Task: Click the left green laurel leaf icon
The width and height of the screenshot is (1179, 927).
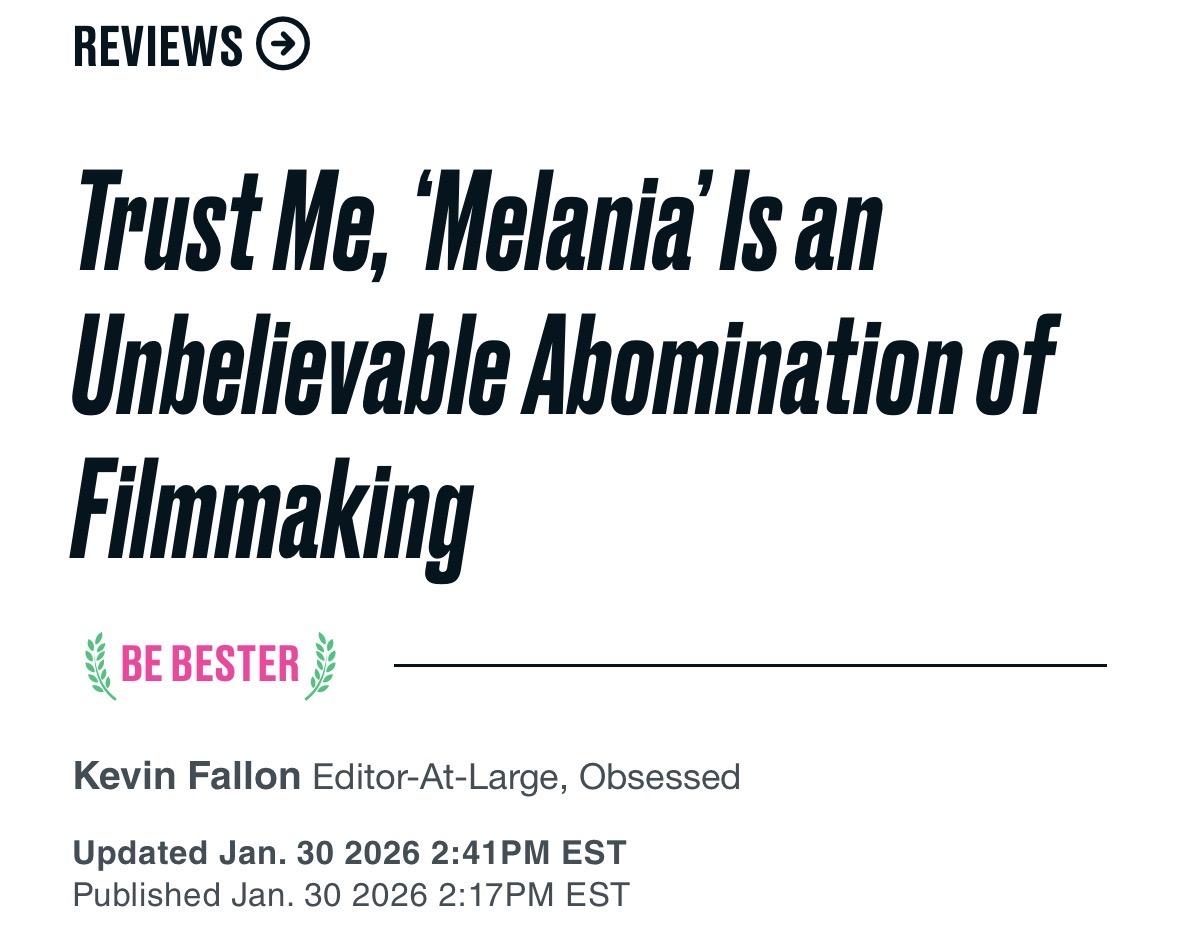Action: pos(99,665)
